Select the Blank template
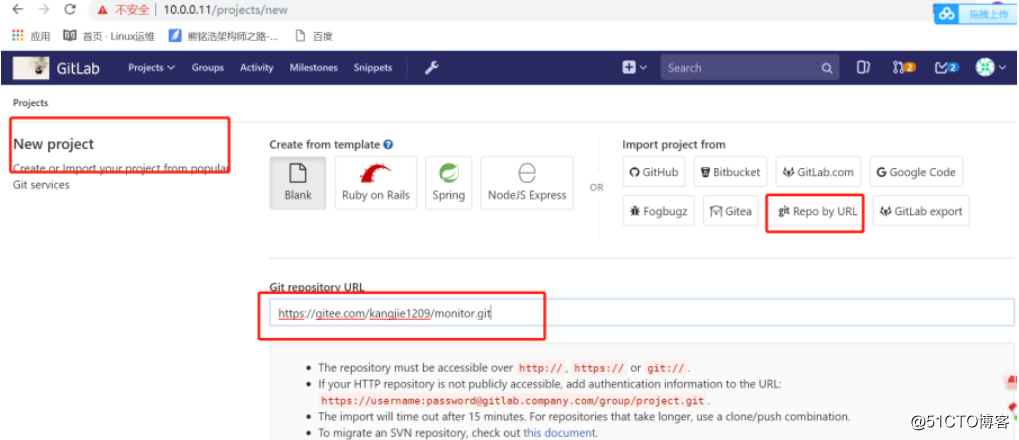Image resolution: width=1019 pixels, height=440 pixels. 298,183
